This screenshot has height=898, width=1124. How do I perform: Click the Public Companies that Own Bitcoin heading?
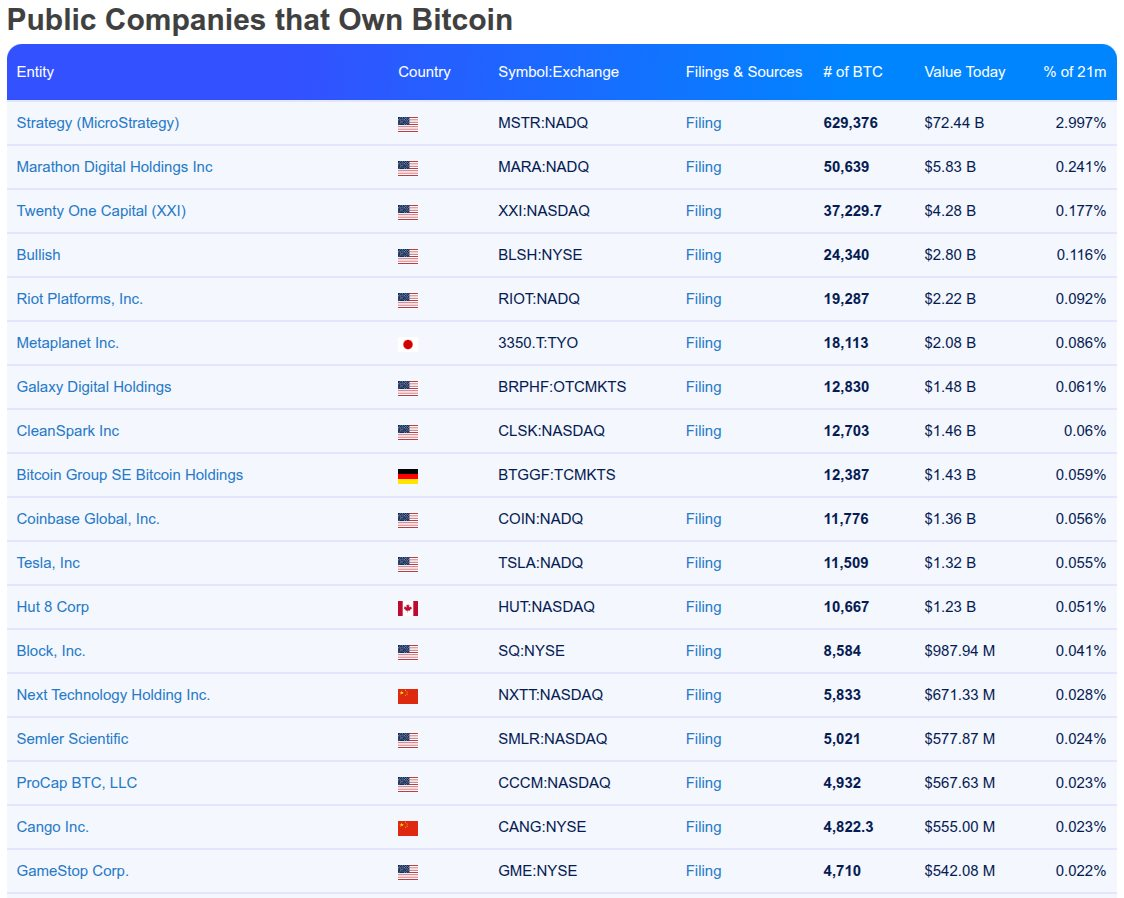pyautogui.click(x=260, y=19)
